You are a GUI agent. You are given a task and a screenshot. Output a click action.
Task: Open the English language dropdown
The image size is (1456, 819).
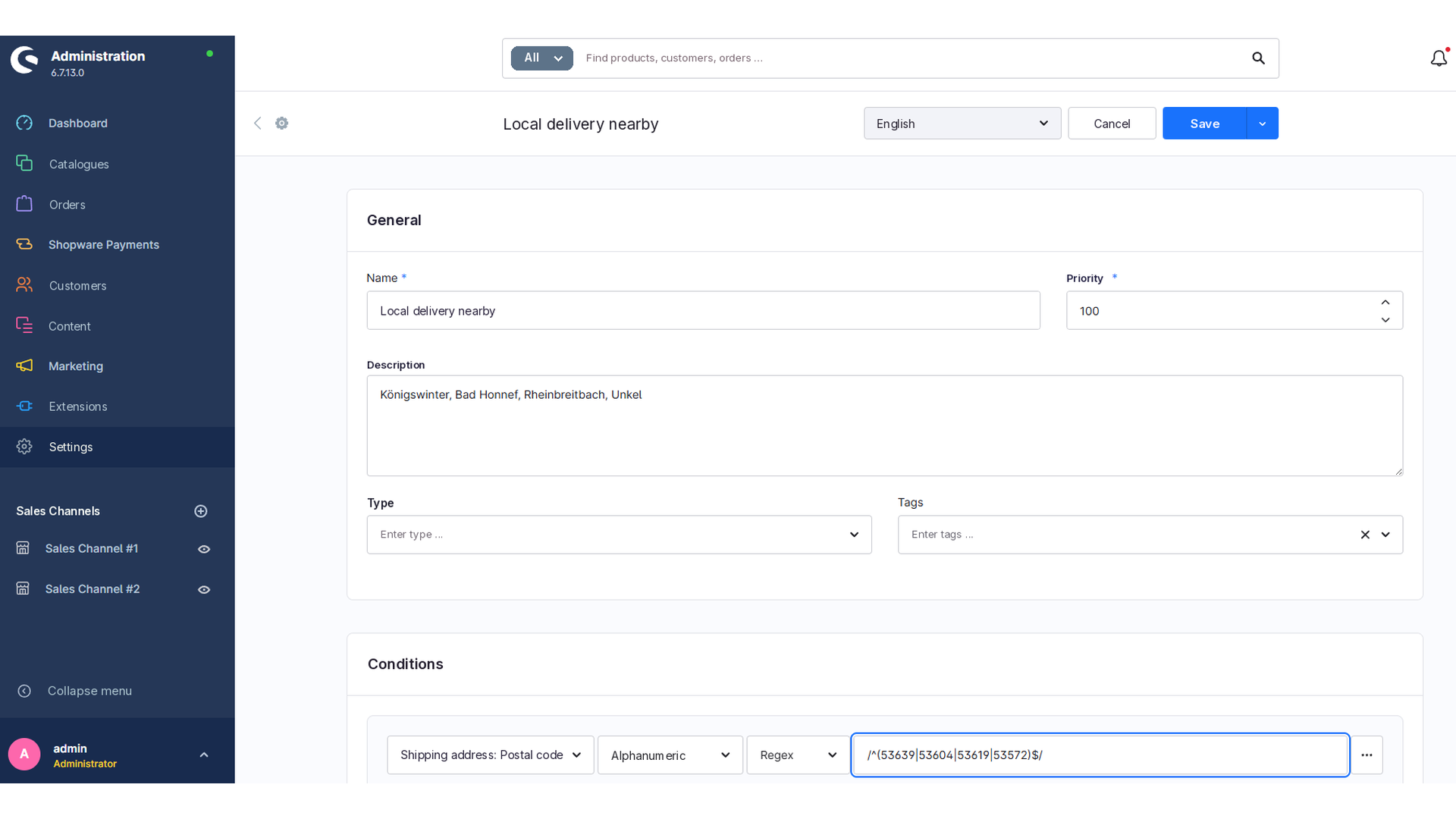tap(962, 123)
